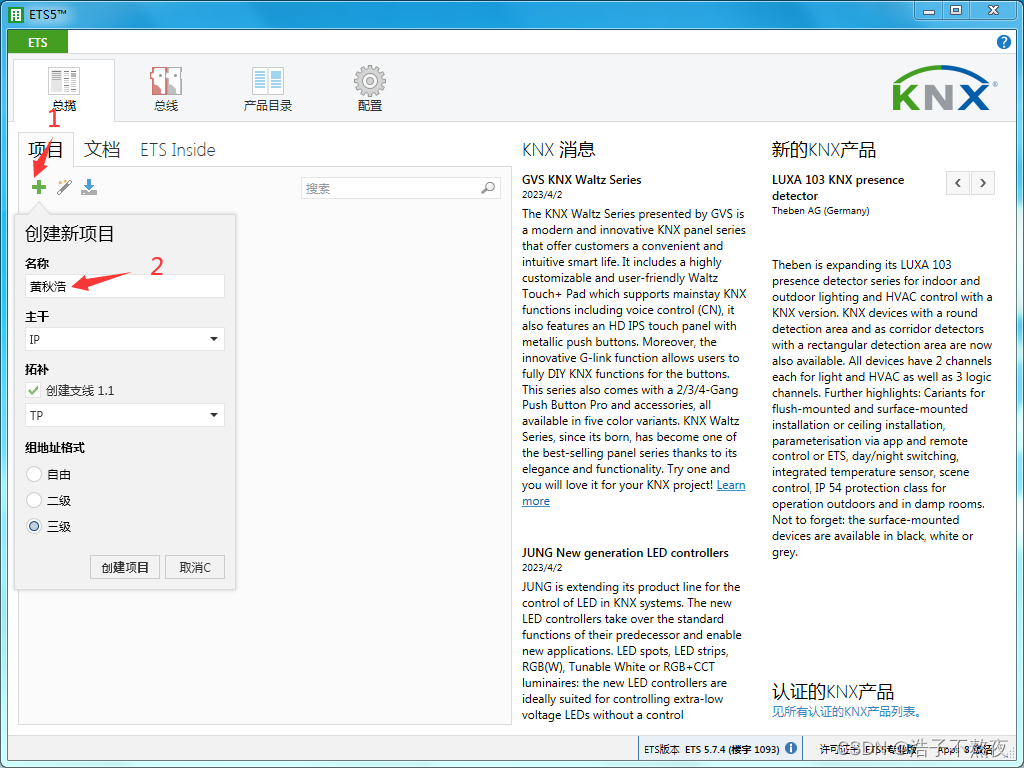Follow the Learn more link

[x=731, y=485]
